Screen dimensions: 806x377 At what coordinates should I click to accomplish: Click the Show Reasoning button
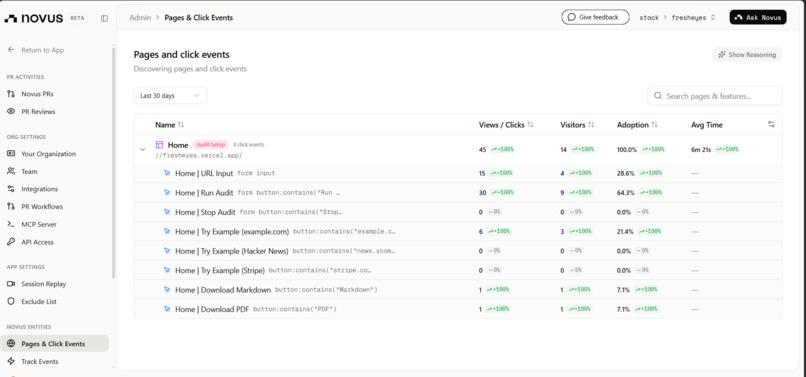pyautogui.click(x=747, y=55)
